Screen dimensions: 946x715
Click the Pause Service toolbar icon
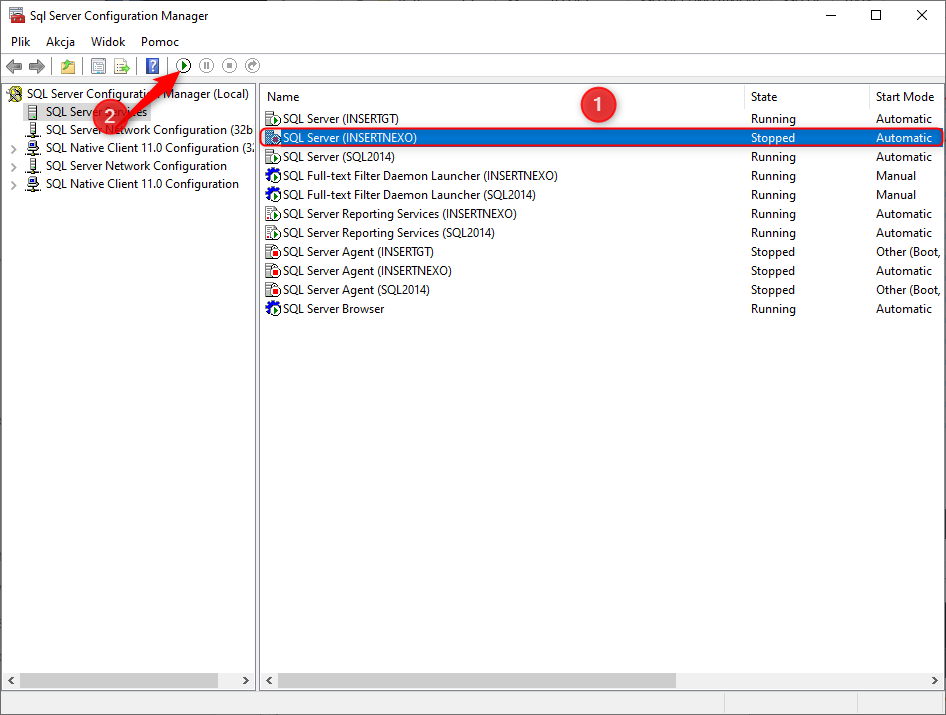click(x=206, y=65)
